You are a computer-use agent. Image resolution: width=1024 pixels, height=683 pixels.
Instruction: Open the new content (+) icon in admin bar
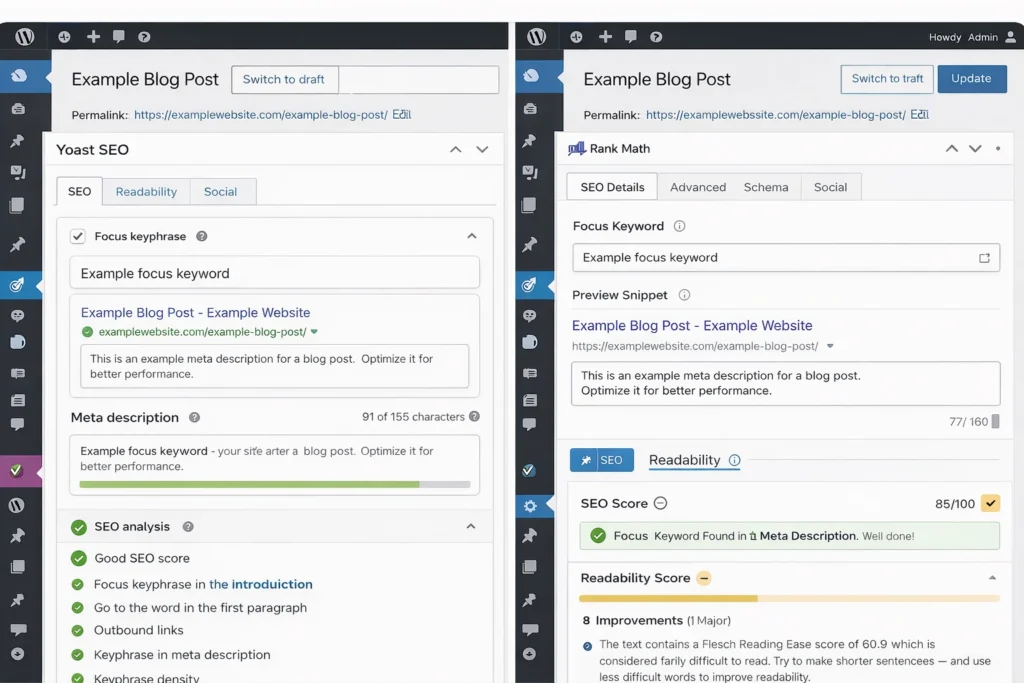pyautogui.click(x=93, y=36)
